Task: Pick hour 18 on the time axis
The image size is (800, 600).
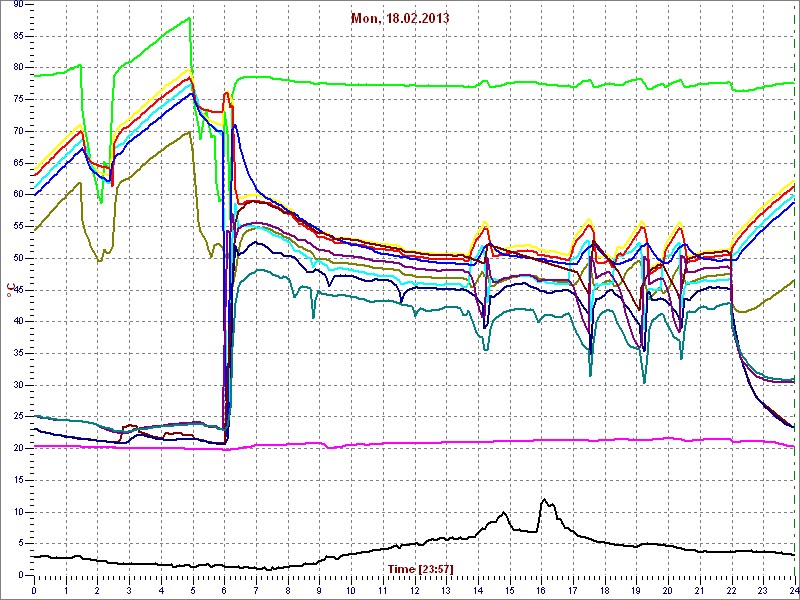Action: [605, 590]
